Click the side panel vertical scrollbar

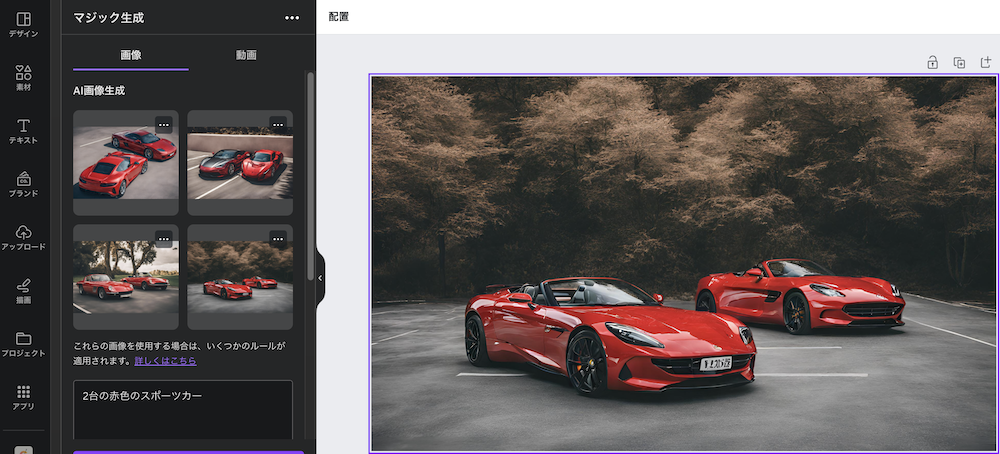[311, 177]
